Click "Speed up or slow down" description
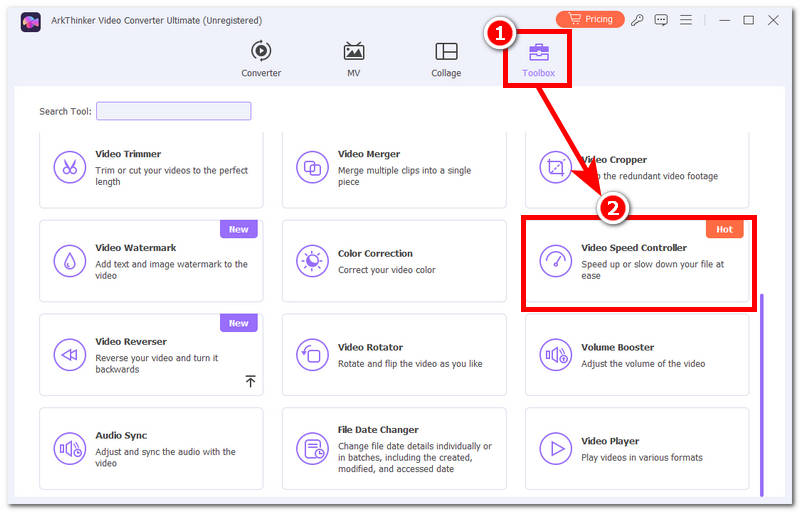Image resolution: width=800 pixels, height=512 pixels. coord(653,270)
